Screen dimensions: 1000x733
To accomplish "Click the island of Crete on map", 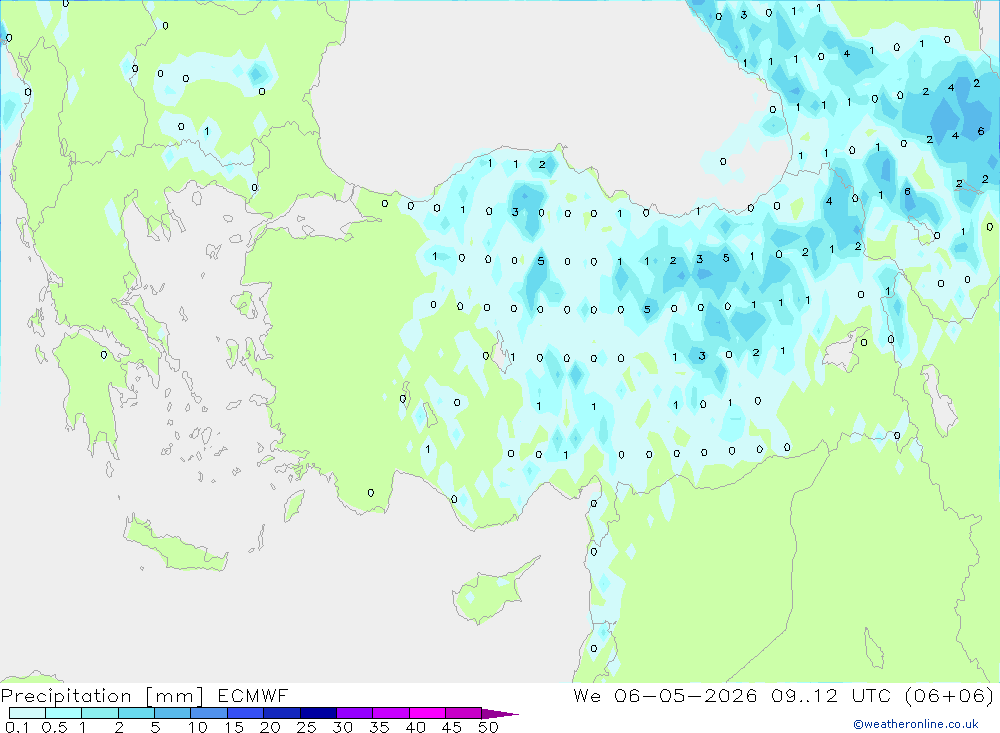I will coord(173,544).
